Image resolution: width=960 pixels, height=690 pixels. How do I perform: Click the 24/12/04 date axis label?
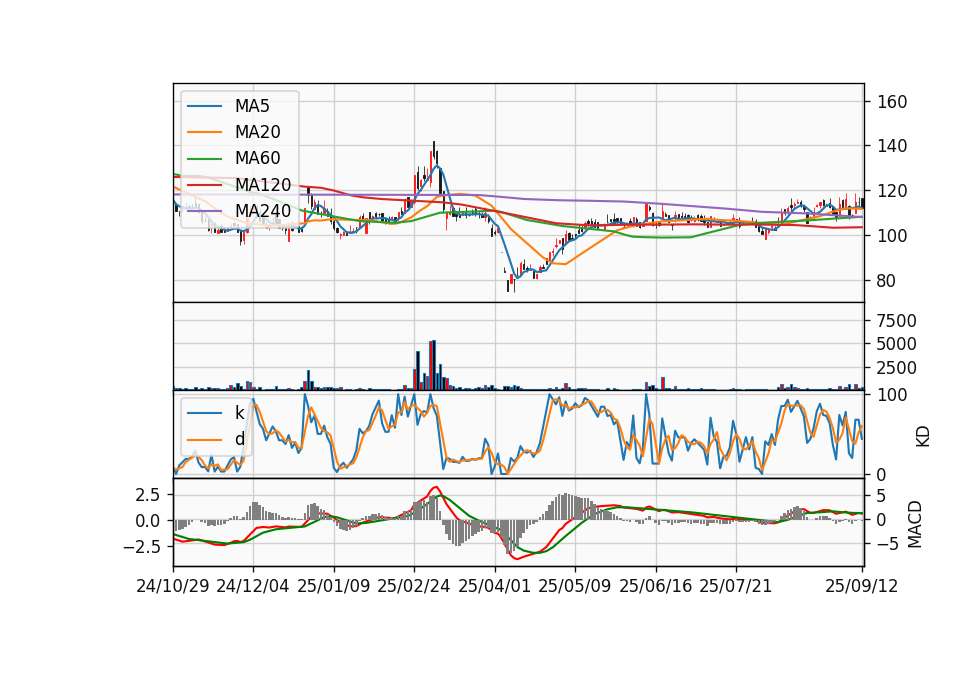coord(253,586)
